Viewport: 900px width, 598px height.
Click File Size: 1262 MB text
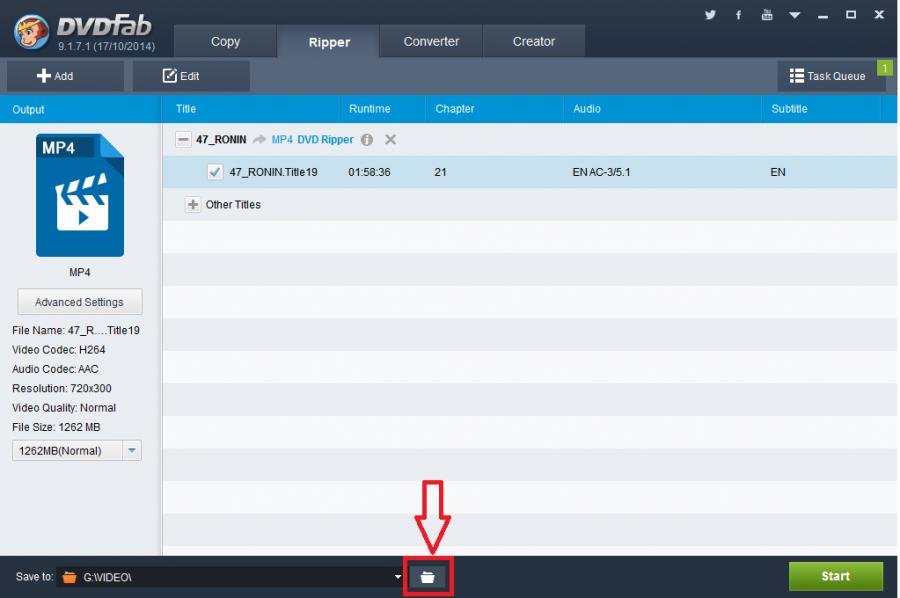click(56, 427)
